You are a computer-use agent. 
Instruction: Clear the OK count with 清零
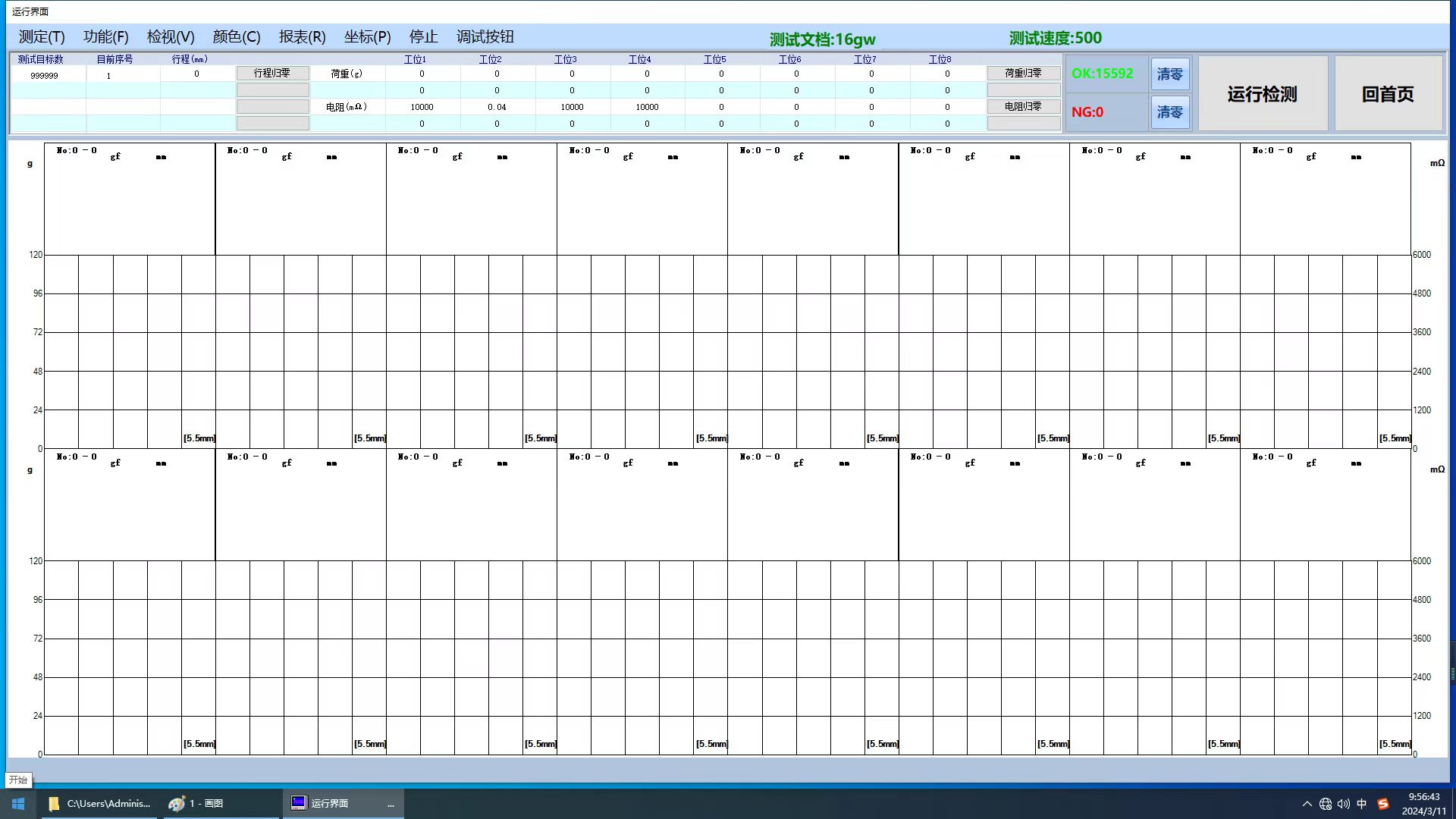pos(1169,74)
